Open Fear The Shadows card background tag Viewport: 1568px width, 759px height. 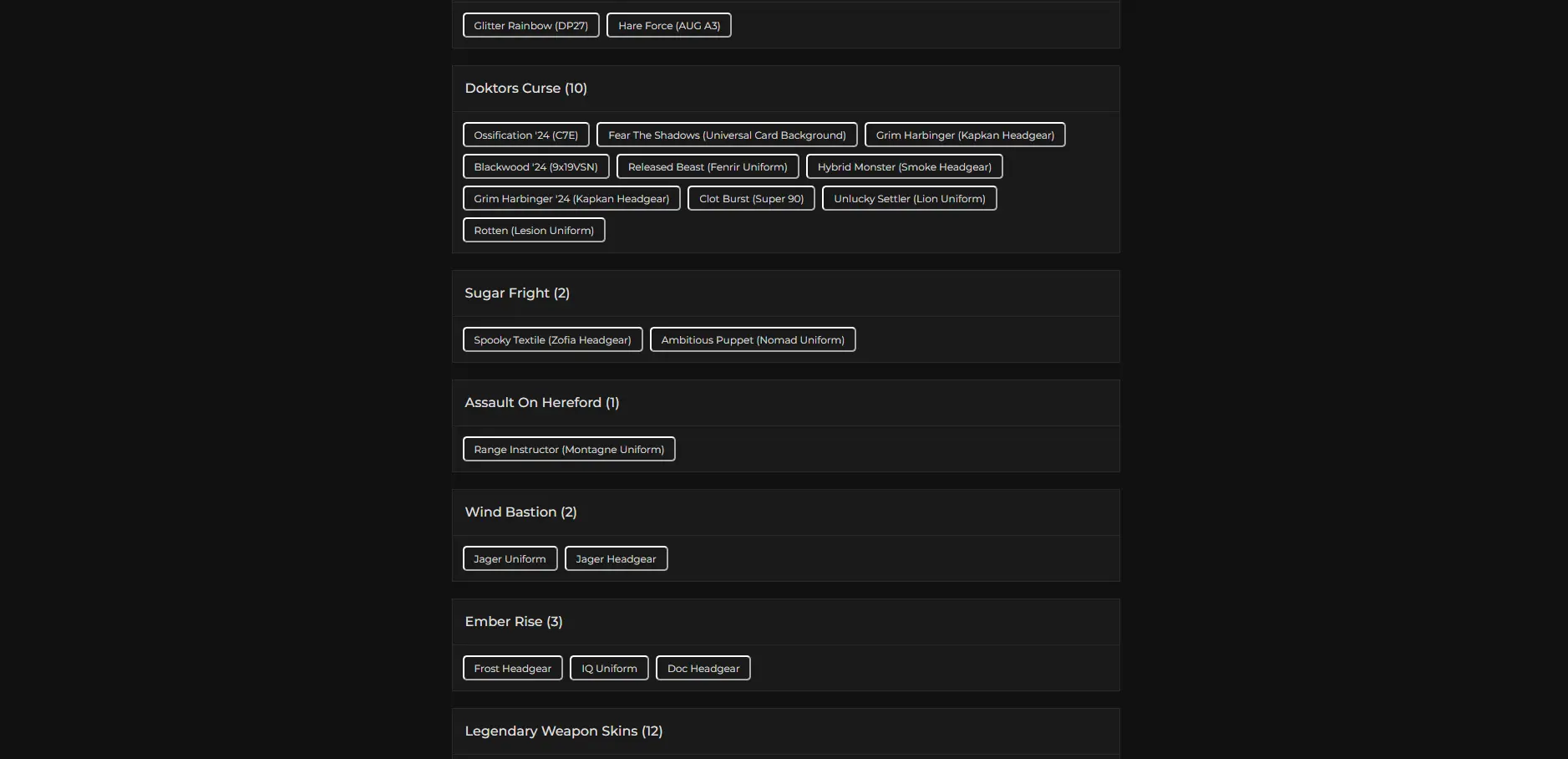[x=726, y=135]
